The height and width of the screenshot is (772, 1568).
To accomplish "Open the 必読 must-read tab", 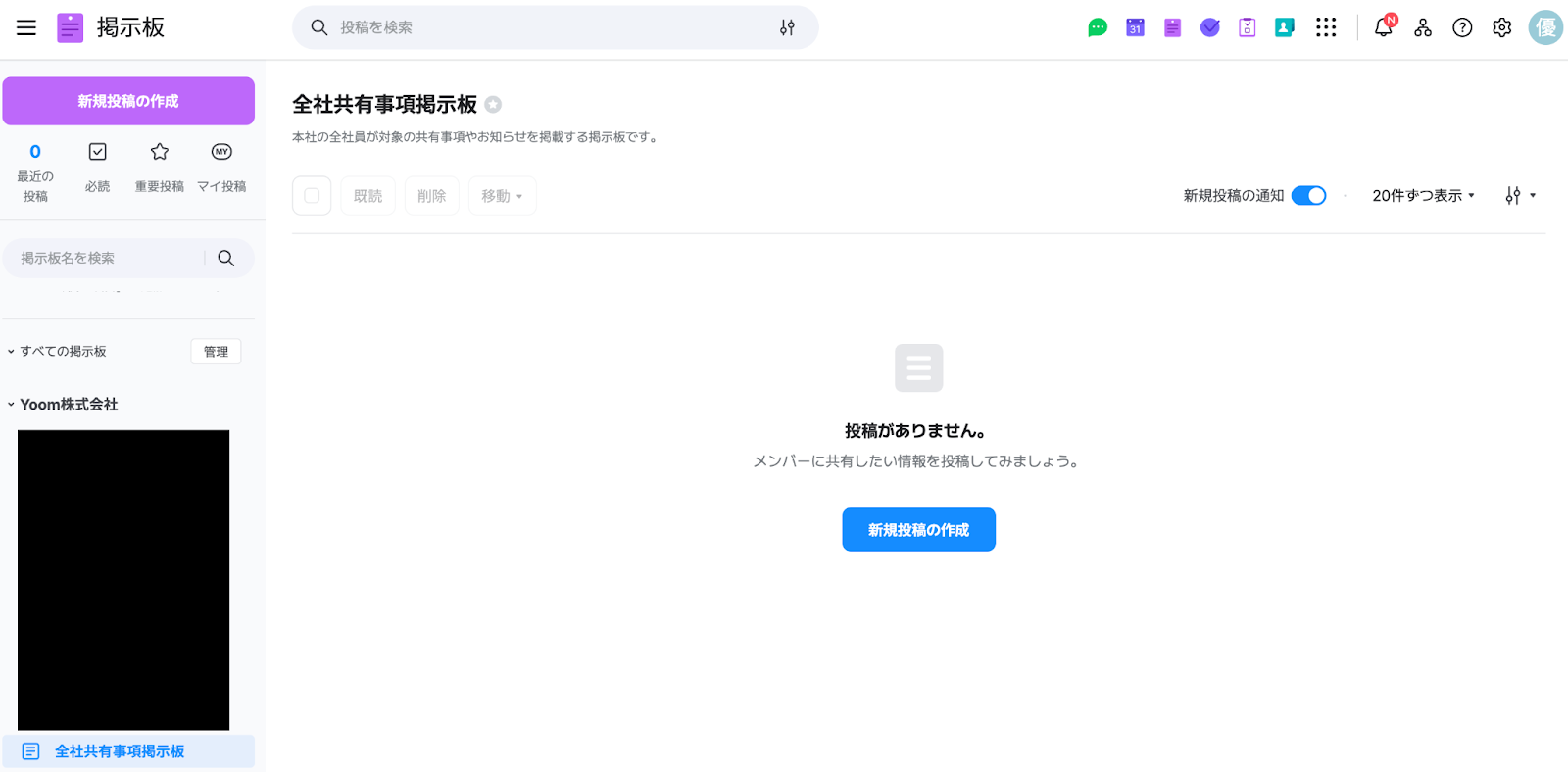I will point(97,166).
